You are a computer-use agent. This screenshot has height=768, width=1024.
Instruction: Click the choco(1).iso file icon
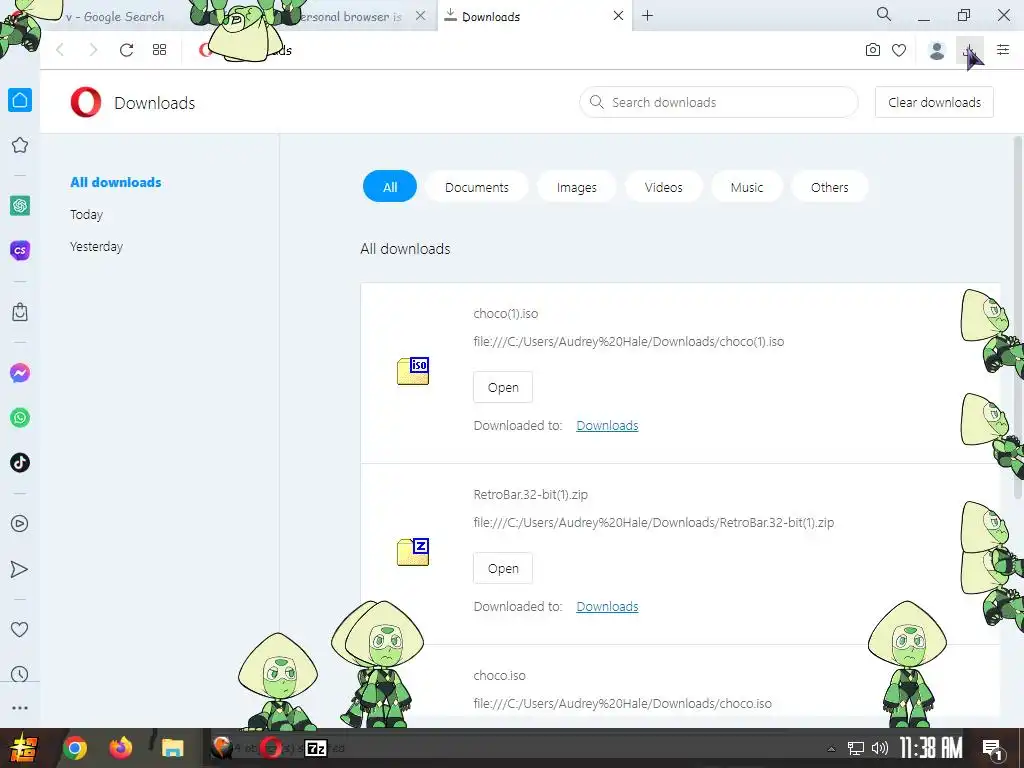[x=413, y=371]
